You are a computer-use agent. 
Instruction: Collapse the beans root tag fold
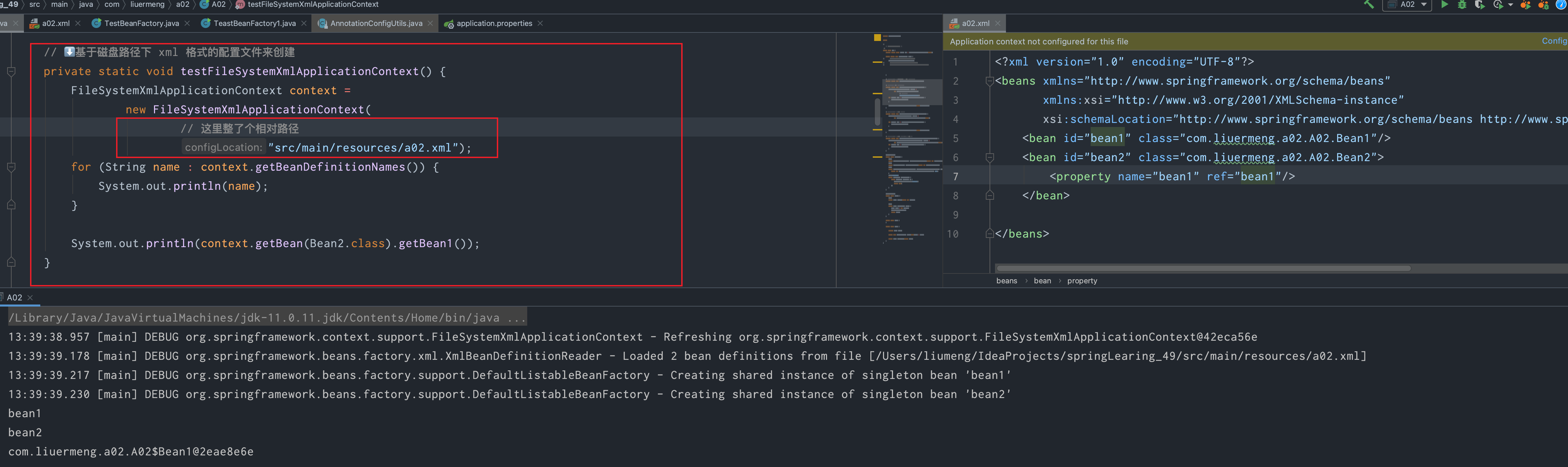pyautogui.click(x=990, y=81)
